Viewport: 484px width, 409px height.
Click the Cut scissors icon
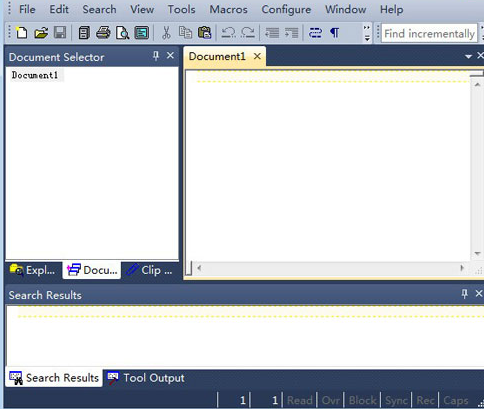click(166, 33)
